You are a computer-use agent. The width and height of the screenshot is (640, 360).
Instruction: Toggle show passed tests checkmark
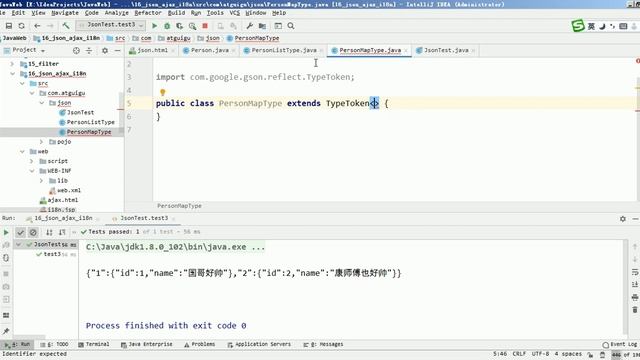coord(20,232)
